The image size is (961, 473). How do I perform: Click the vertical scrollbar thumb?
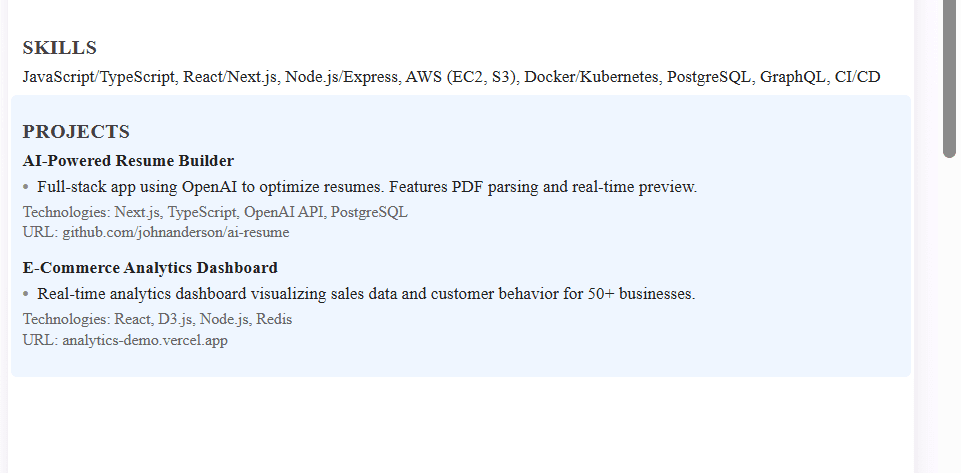pyautogui.click(x=949, y=77)
